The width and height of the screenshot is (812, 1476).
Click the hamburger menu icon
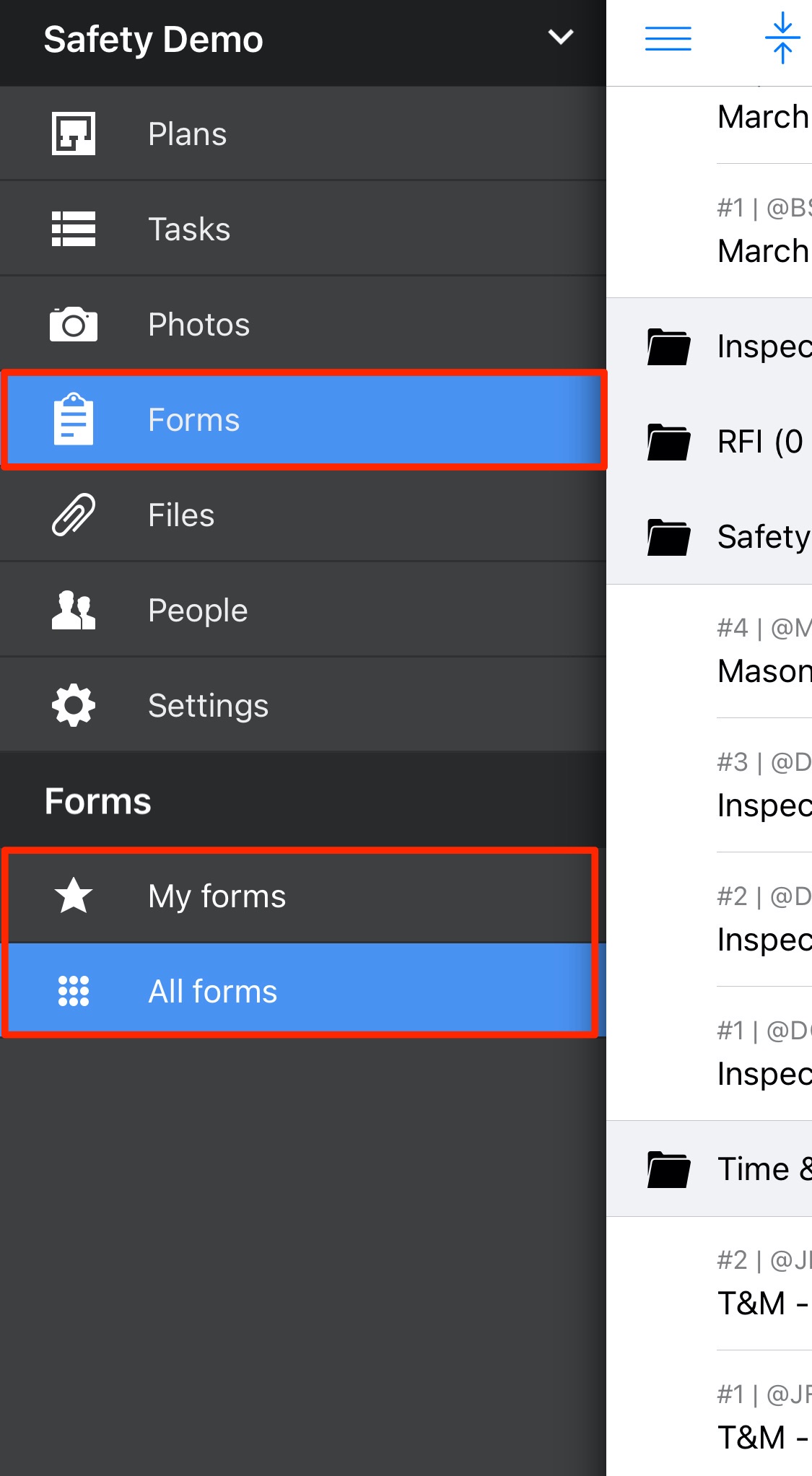point(668,38)
